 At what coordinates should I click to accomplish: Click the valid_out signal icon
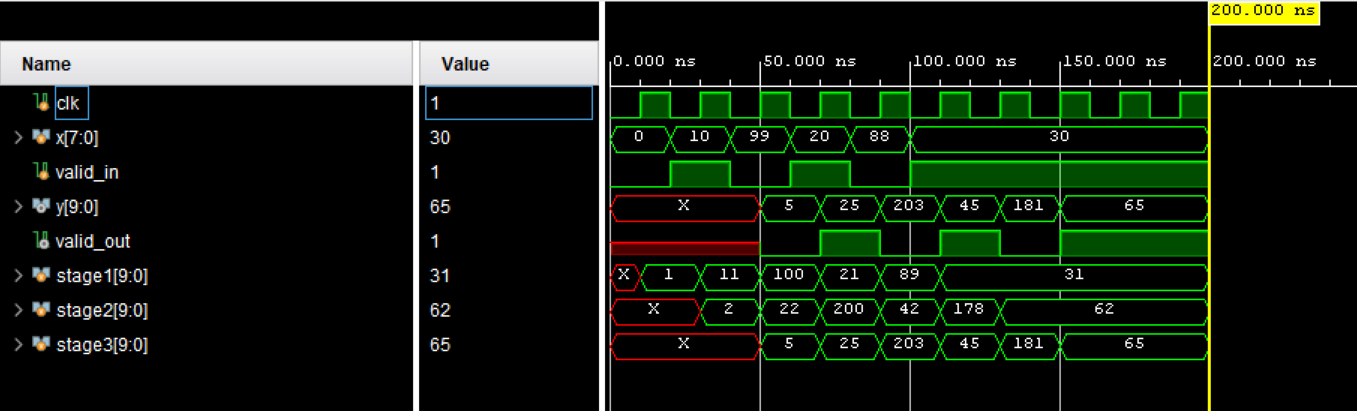click(x=41, y=241)
